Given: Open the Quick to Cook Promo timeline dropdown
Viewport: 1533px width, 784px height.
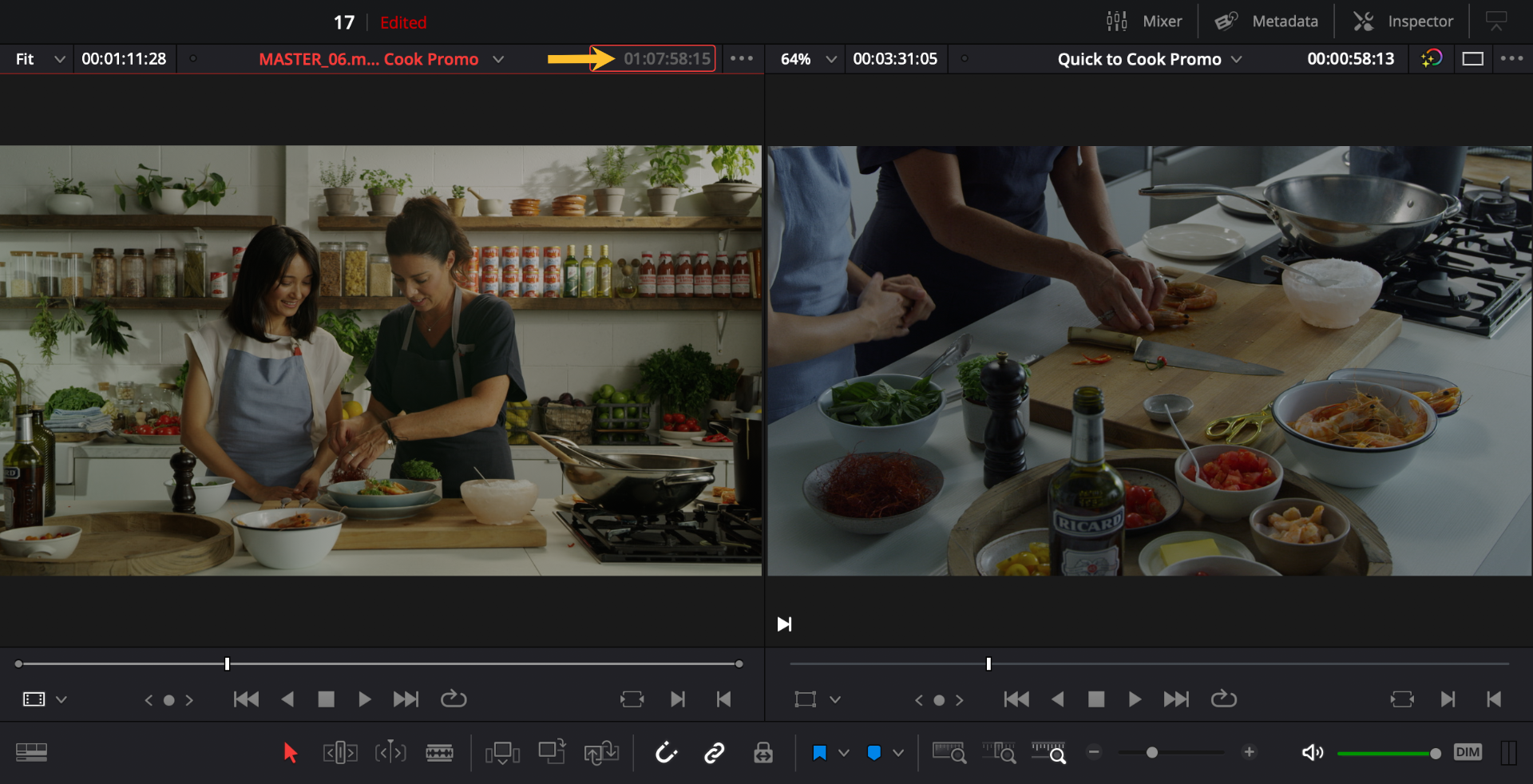Looking at the screenshot, I should coord(1150,59).
